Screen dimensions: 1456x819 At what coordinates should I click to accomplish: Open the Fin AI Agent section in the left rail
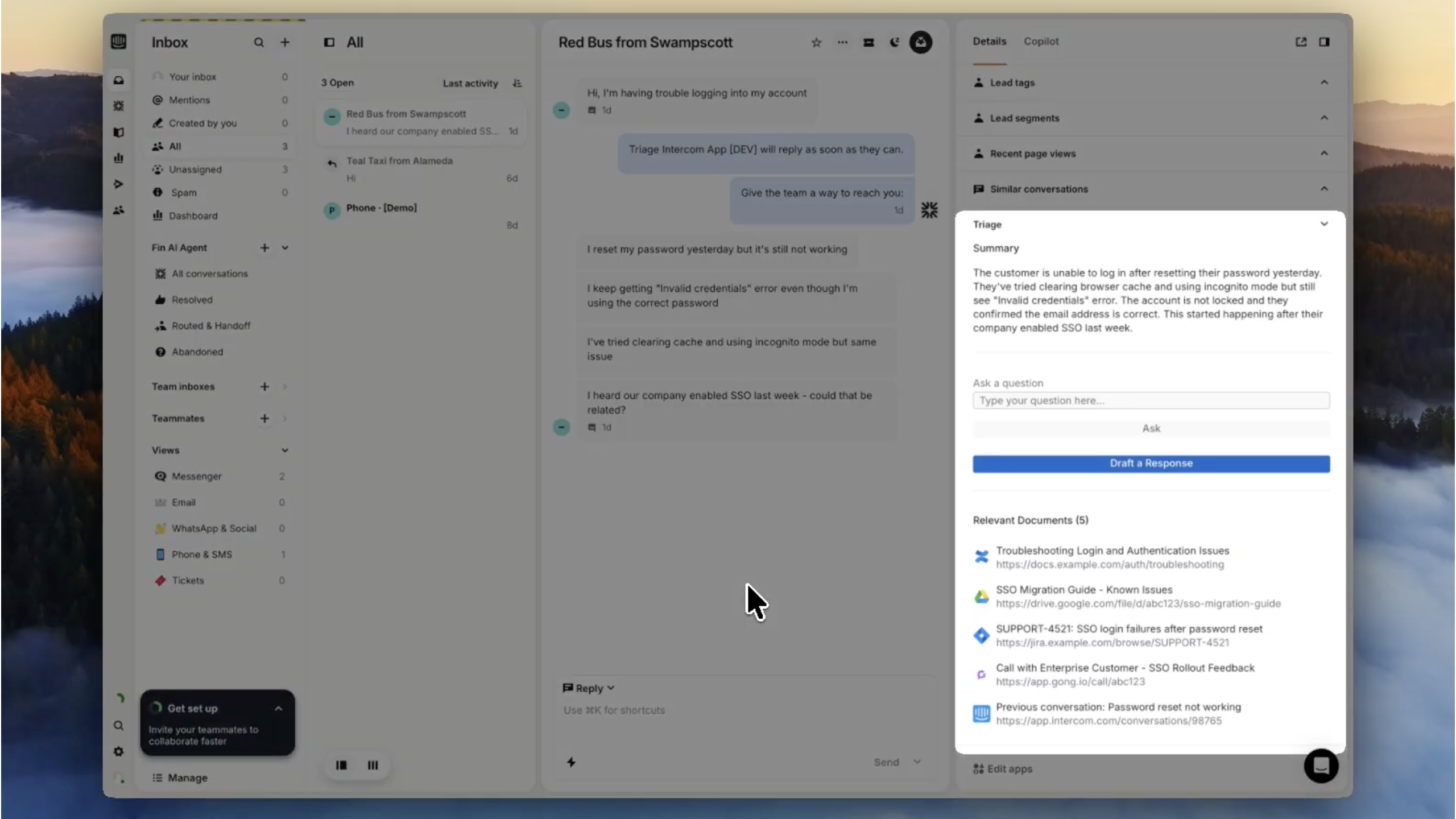[179, 247]
